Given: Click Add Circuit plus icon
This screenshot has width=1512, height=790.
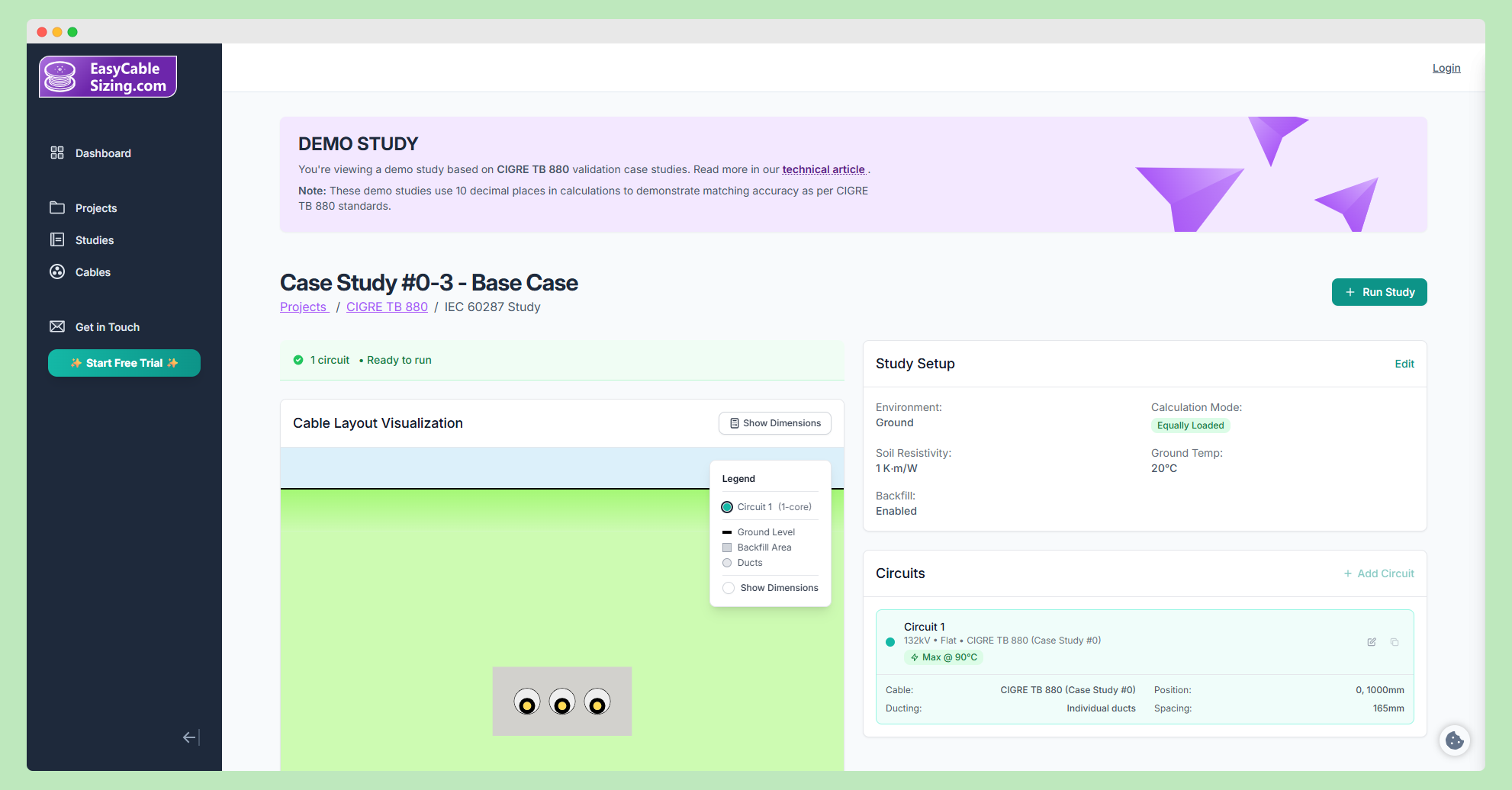Looking at the screenshot, I should click(x=1348, y=573).
